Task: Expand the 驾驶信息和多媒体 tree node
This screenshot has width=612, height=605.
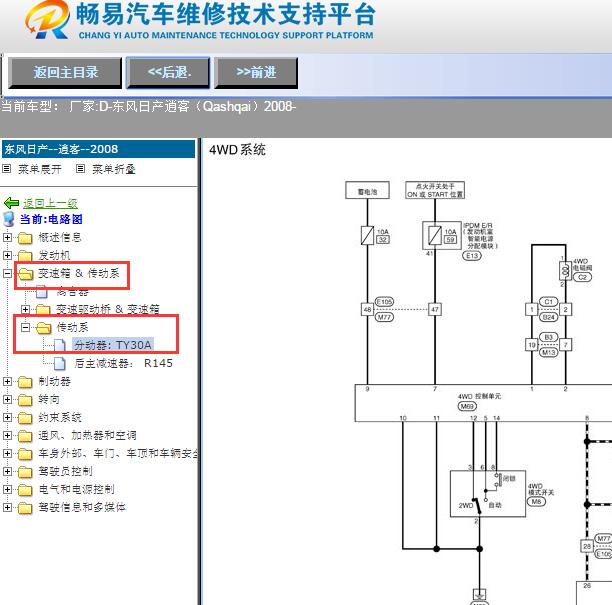Action: (x=7, y=507)
